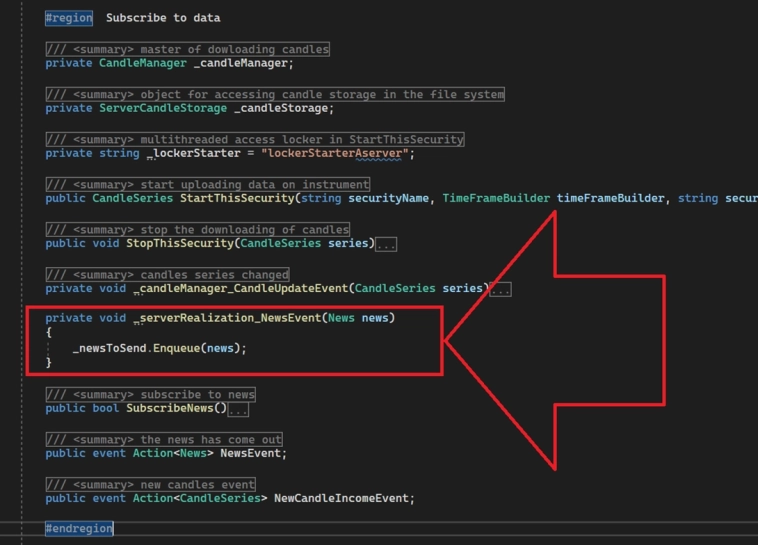This screenshot has height=545, width=758.
Task: Expand summary 'candles series changed'
Action: [167, 274]
